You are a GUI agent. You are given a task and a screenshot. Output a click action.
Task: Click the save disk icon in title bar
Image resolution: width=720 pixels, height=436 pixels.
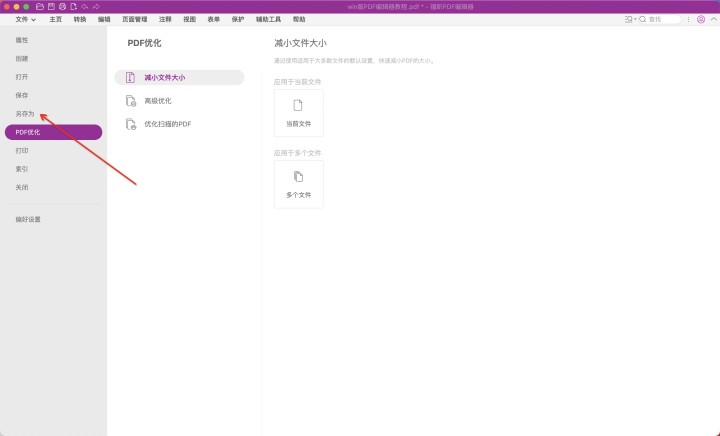pyautogui.click(x=50, y=6)
